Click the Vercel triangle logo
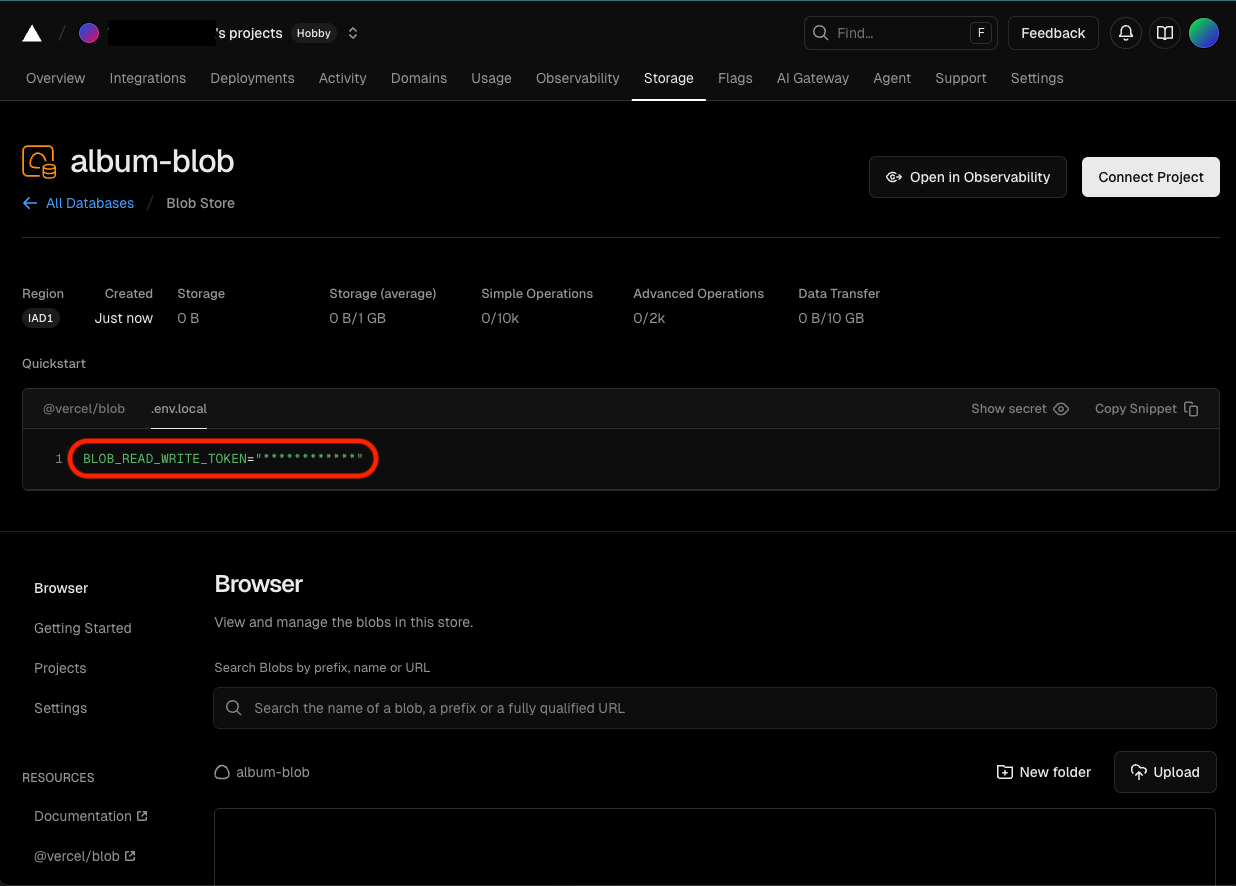The width and height of the screenshot is (1236, 886). pyautogui.click(x=31, y=32)
